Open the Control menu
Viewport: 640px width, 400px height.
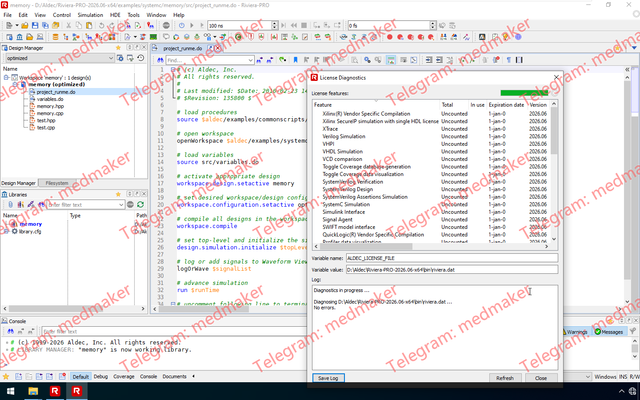click(x=62, y=15)
